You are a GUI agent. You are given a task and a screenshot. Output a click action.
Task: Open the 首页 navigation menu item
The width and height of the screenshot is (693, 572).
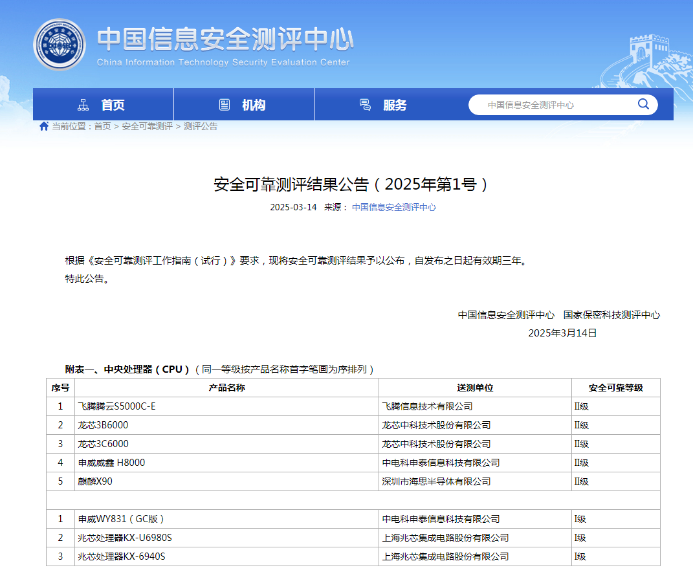[112, 105]
